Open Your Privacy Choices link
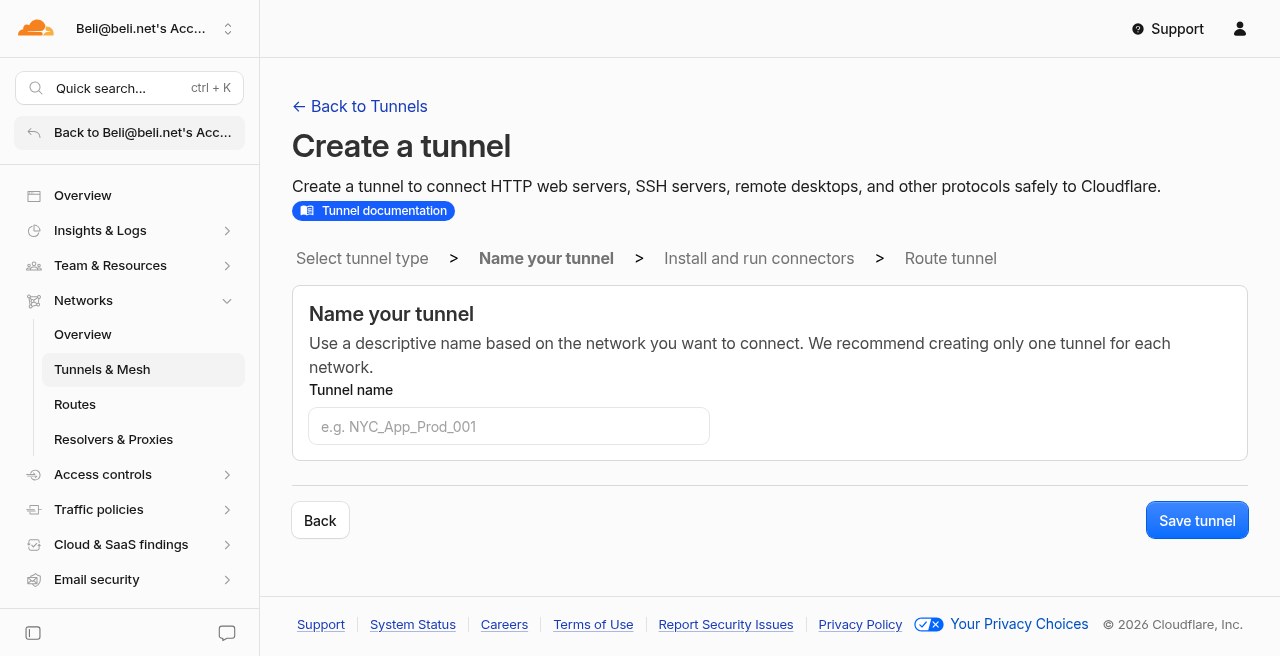Screen dimensions: 1280x656 click(x=1019, y=624)
